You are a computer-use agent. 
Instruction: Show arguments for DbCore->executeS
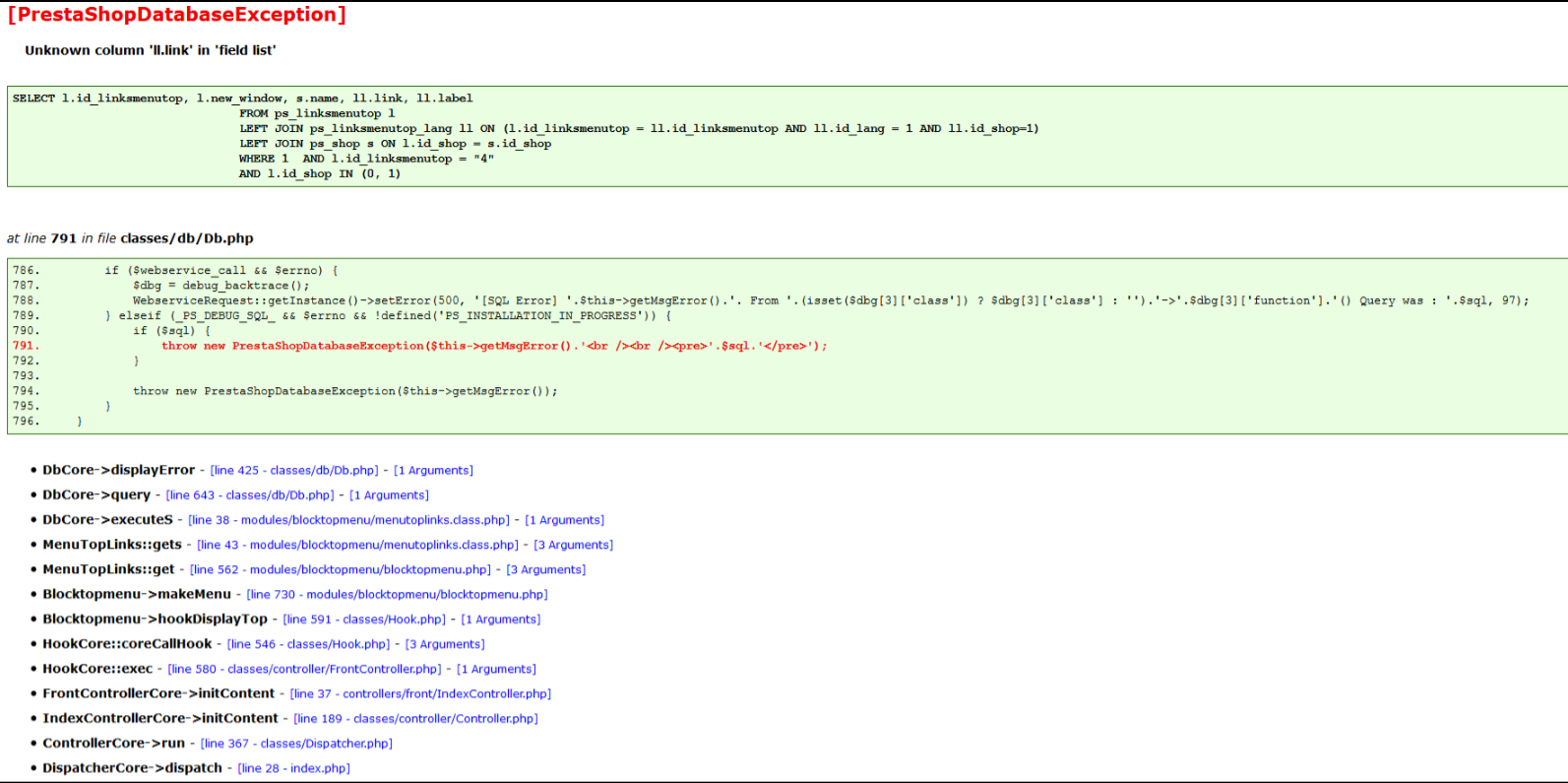tap(564, 520)
